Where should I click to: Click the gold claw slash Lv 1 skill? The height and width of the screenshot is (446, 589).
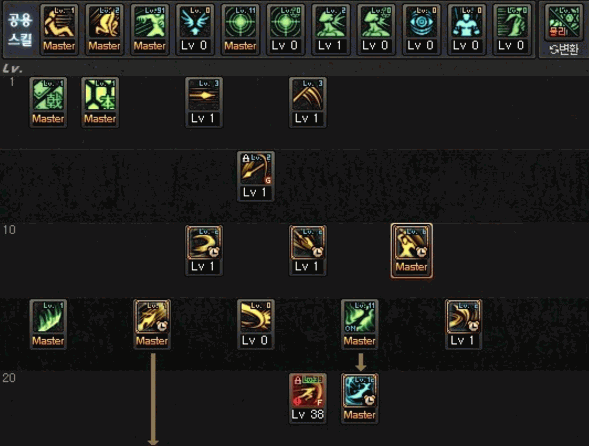coord(308,103)
